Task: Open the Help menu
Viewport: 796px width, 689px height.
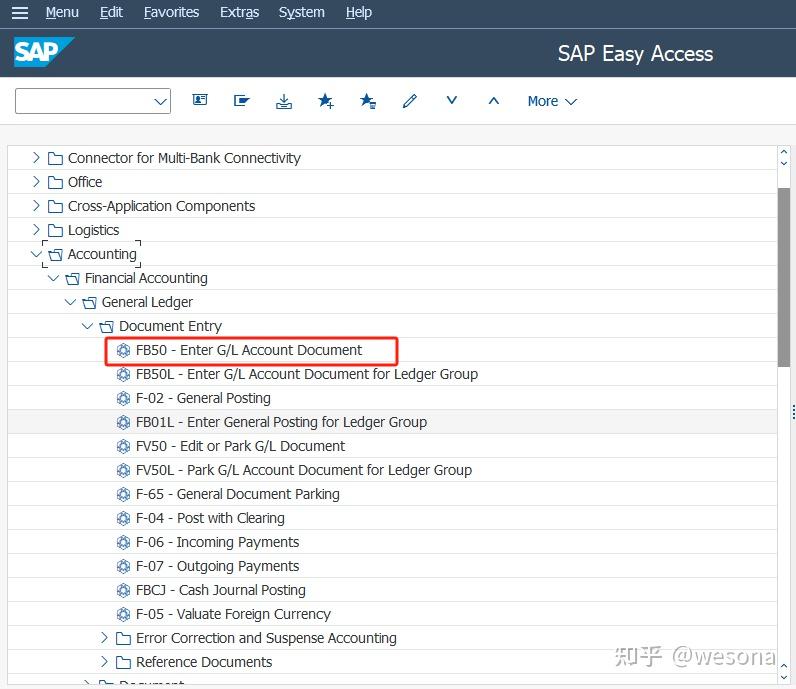Action: click(358, 12)
